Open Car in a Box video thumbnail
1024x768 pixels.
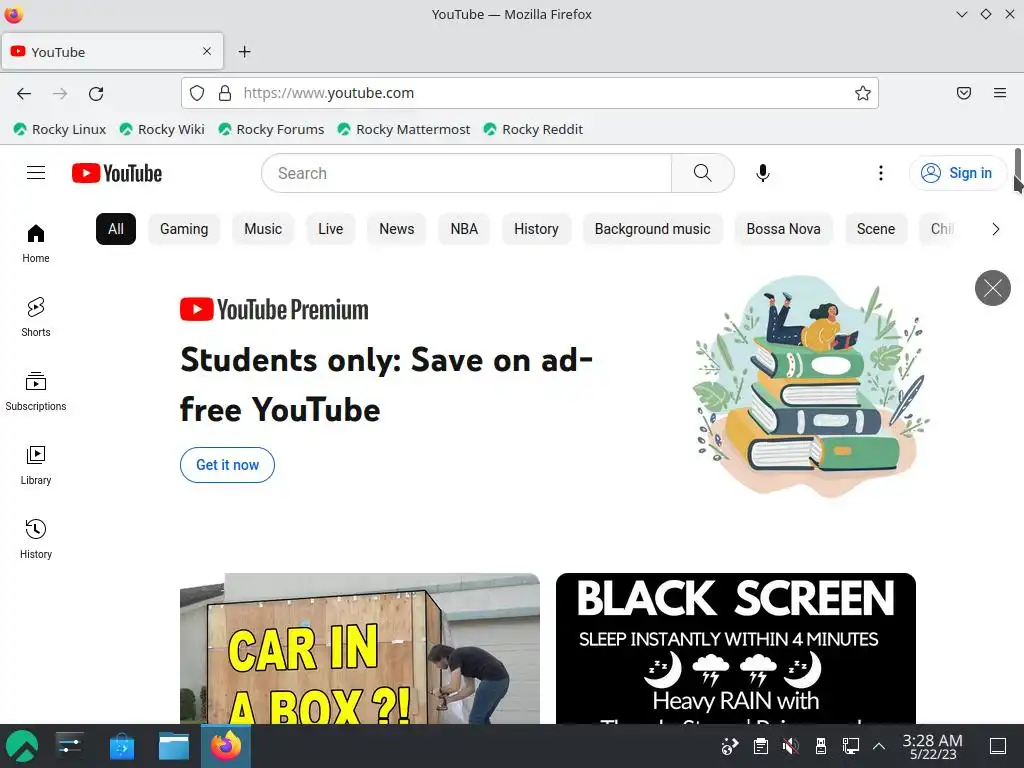[x=360, y=648]
